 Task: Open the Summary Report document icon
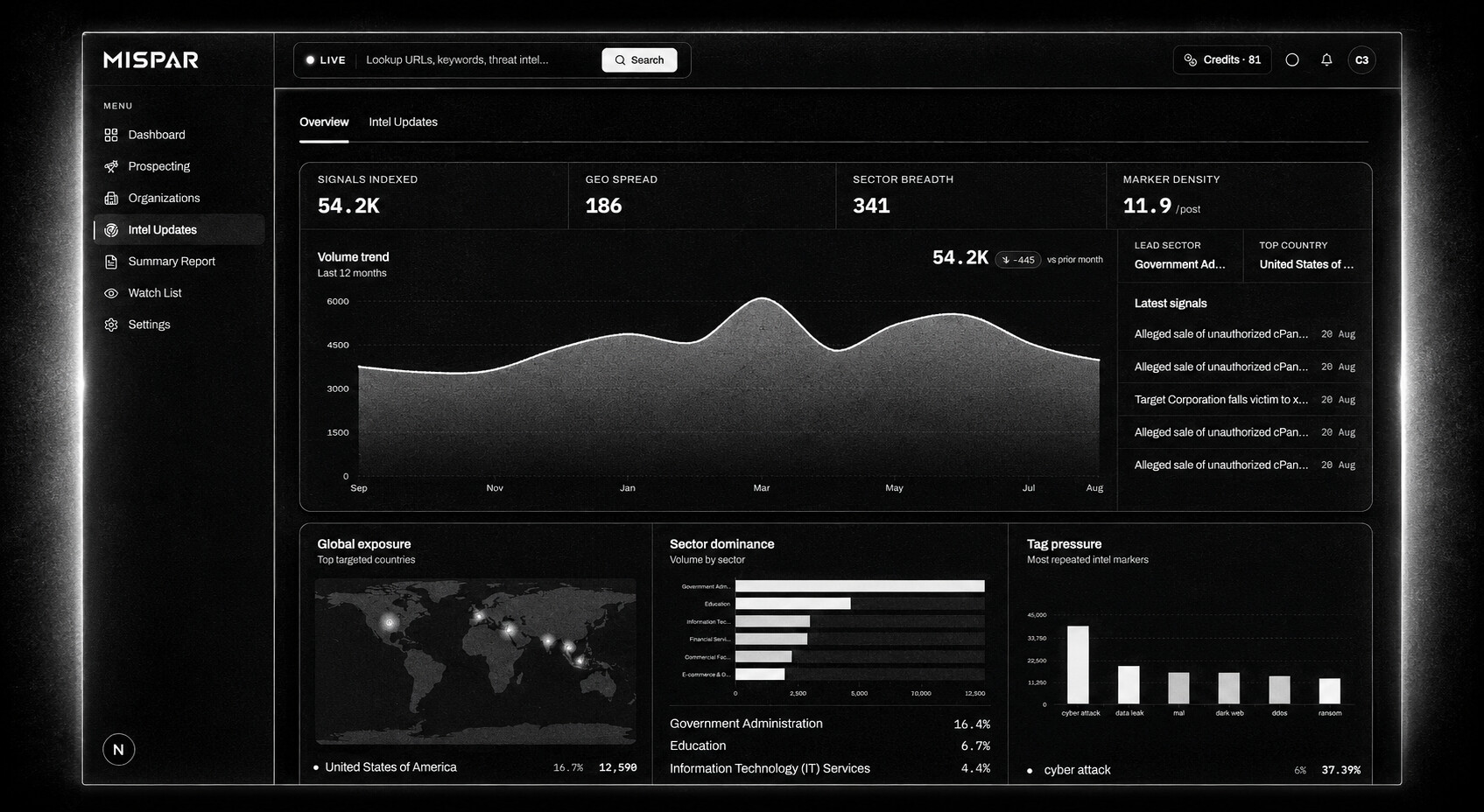pos(111,262)
